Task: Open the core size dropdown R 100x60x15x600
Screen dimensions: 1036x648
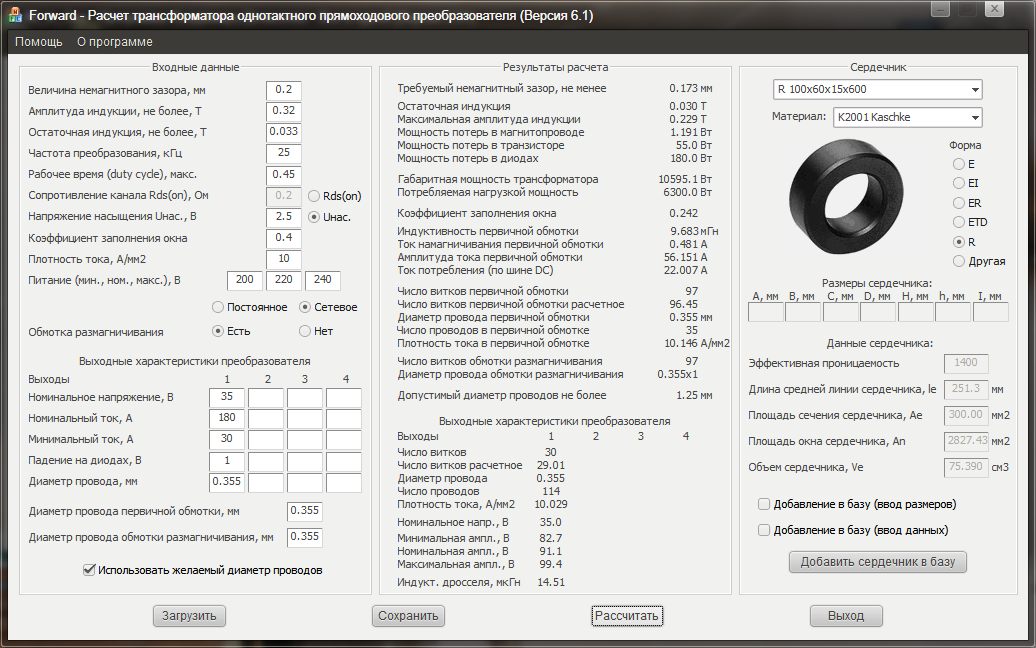Action: (877, 89)
